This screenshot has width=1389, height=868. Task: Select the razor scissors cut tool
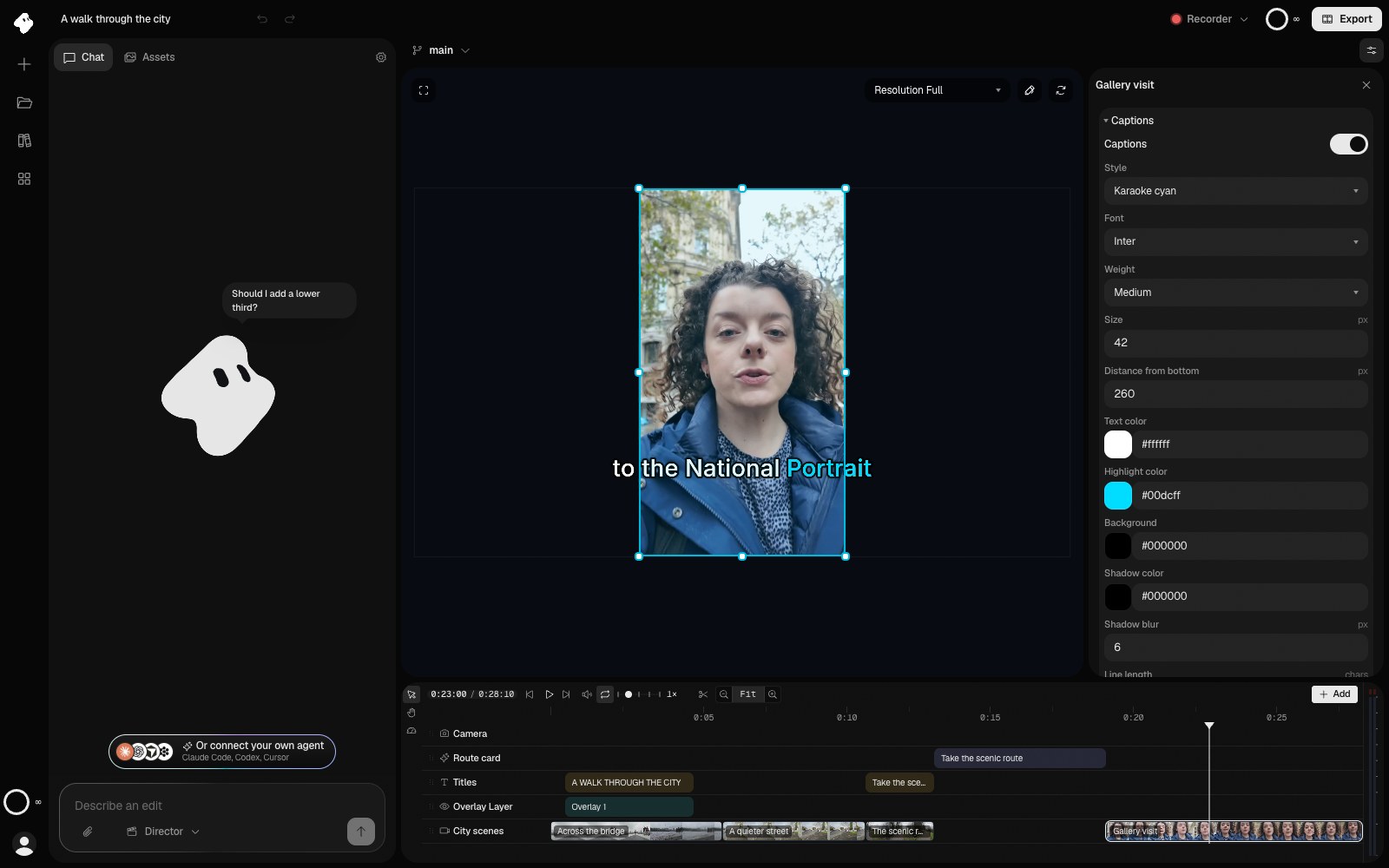pos(702,694)
